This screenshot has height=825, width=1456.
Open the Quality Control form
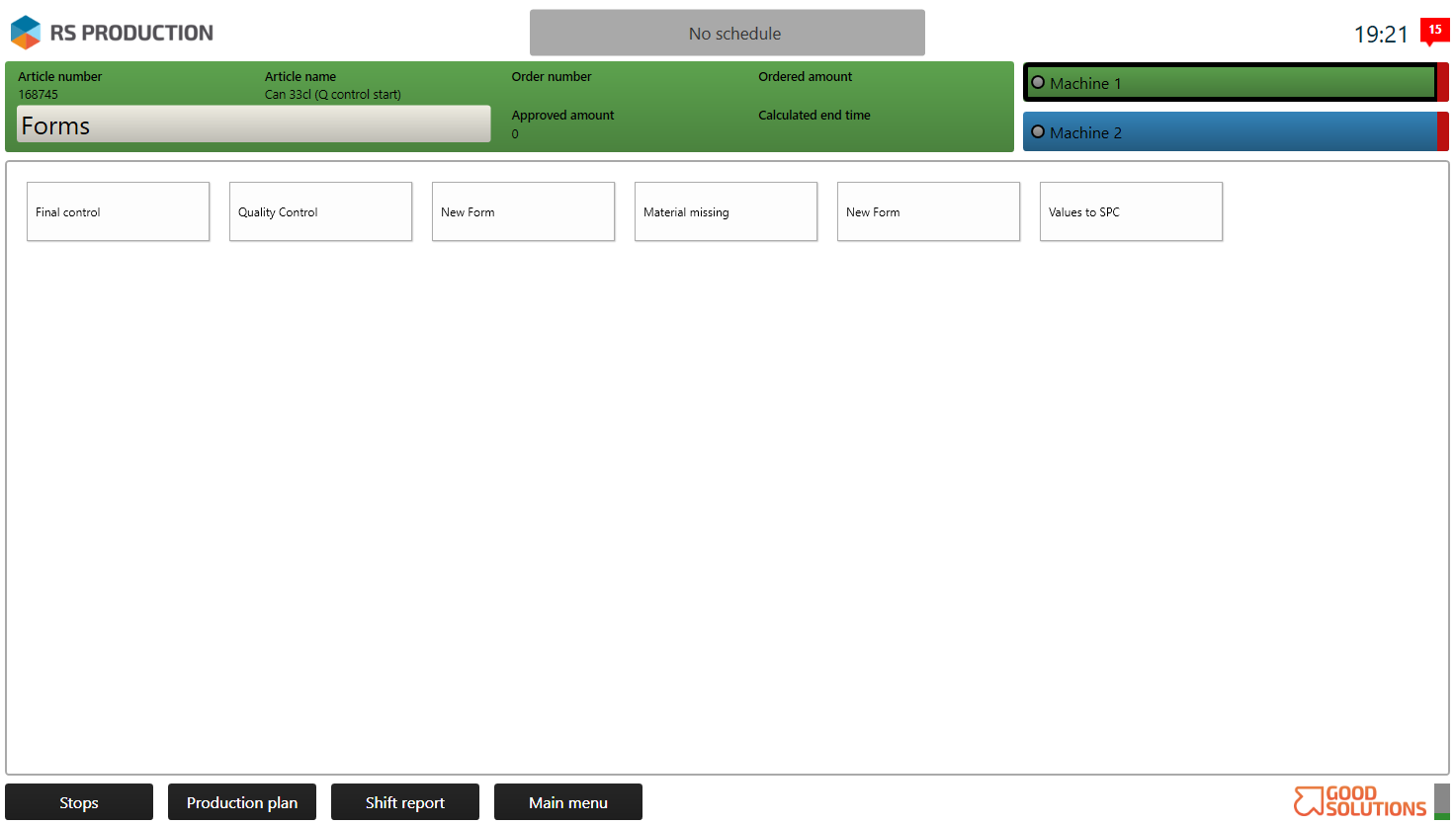point(320,211)
